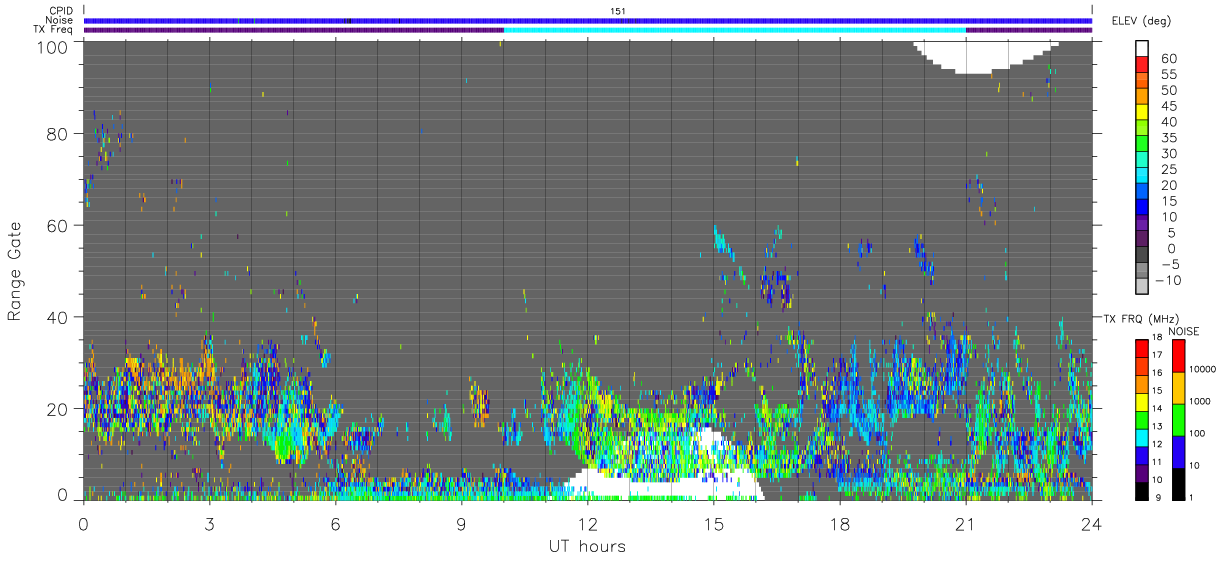
Task: Click the TX FRQ legend value '16'
Action: tap(1156, 372)
